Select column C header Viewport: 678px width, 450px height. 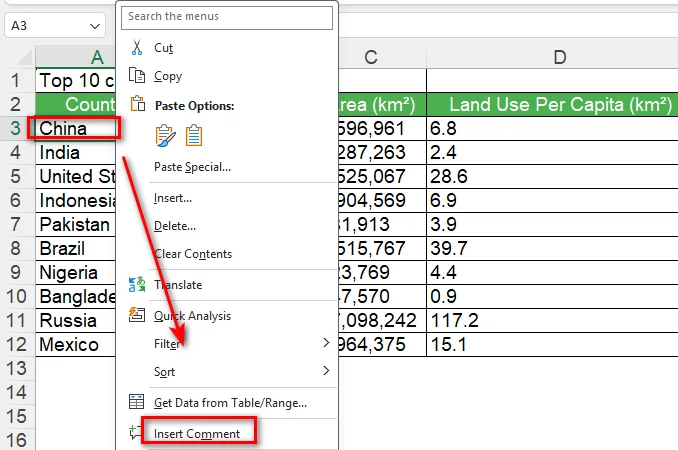[x=382, y=57]
